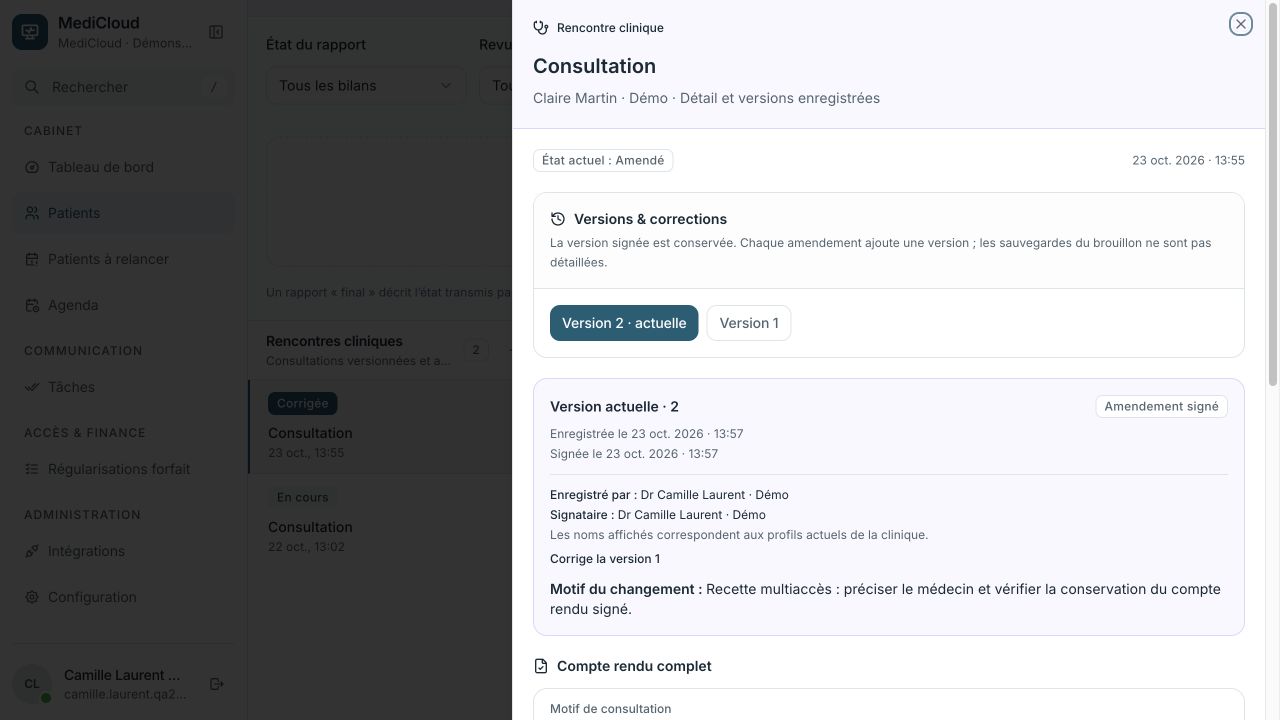The height and width of the screenshot is (720, 1280).
Task: Click the MediCloud logo icon
Action: coord(30,32)
